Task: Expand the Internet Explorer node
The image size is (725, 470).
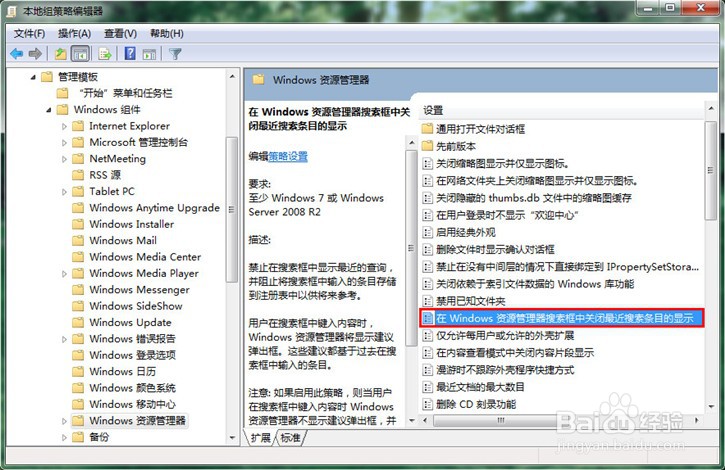Action: tap(64, 126)
